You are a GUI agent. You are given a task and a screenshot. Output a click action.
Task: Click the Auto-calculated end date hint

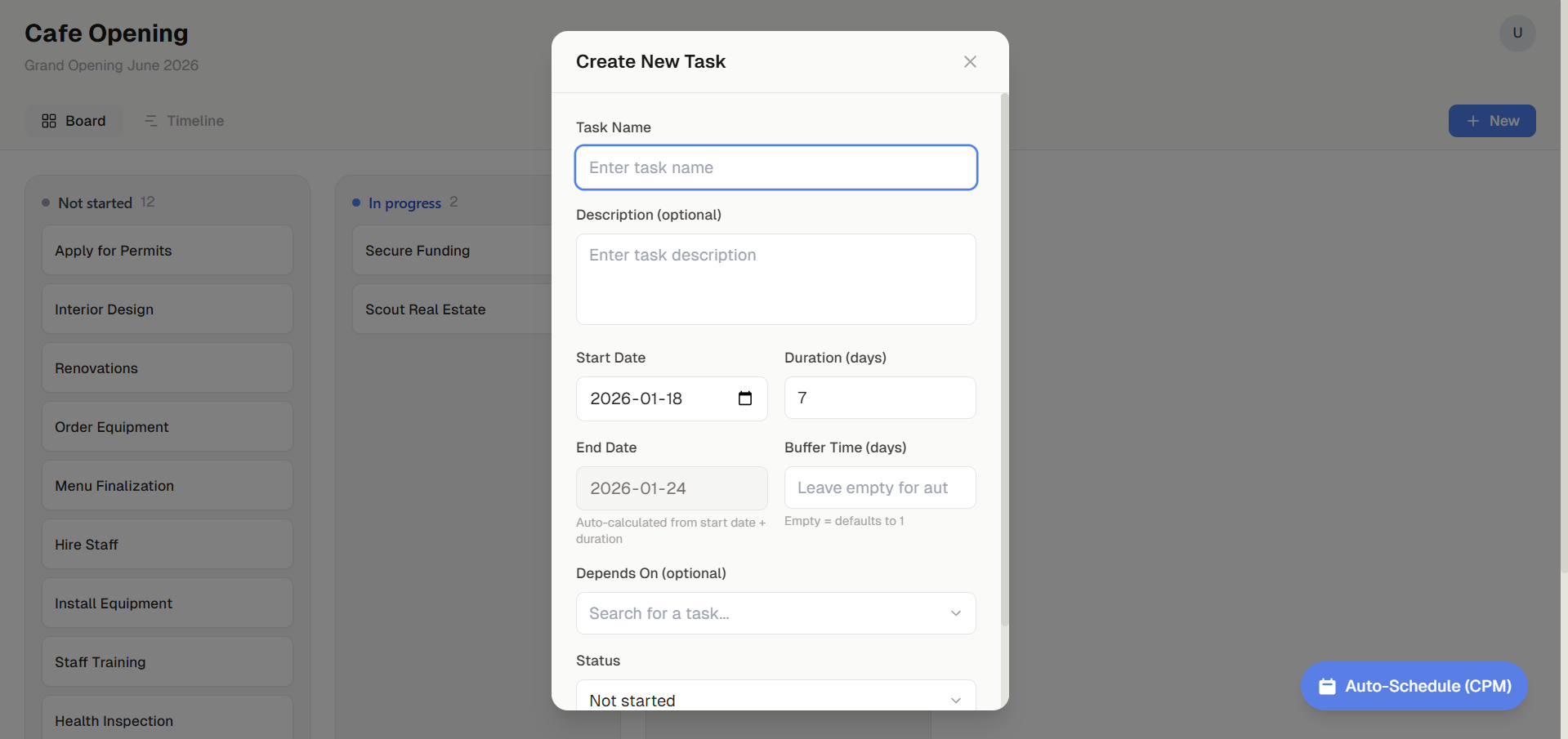click(x=671, y=531)
